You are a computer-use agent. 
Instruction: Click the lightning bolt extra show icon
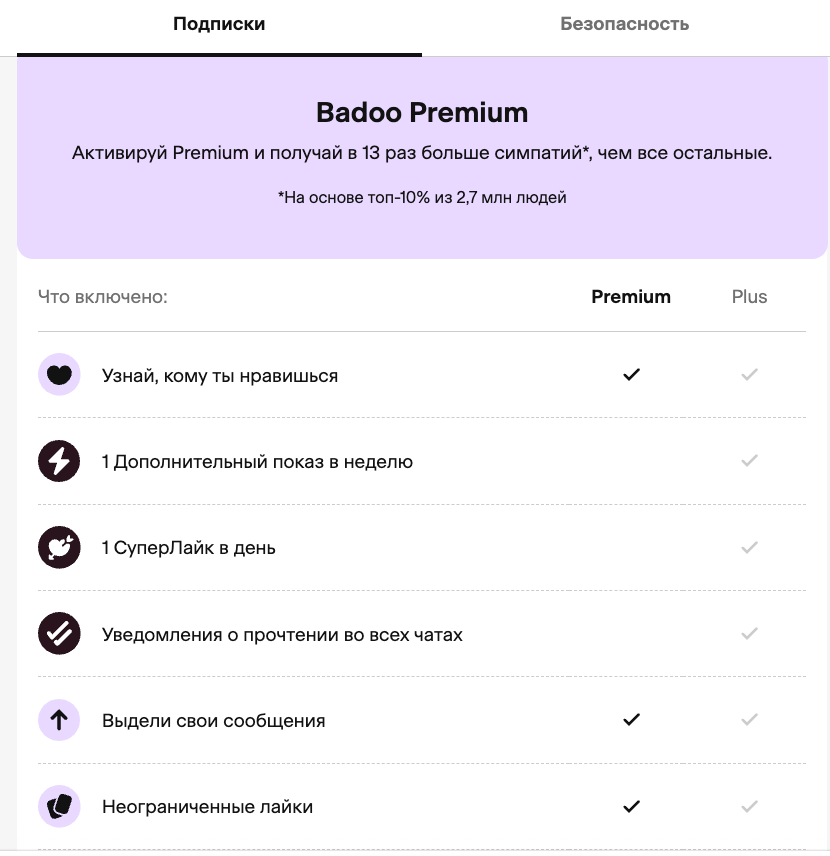click(x=59, y=461)
